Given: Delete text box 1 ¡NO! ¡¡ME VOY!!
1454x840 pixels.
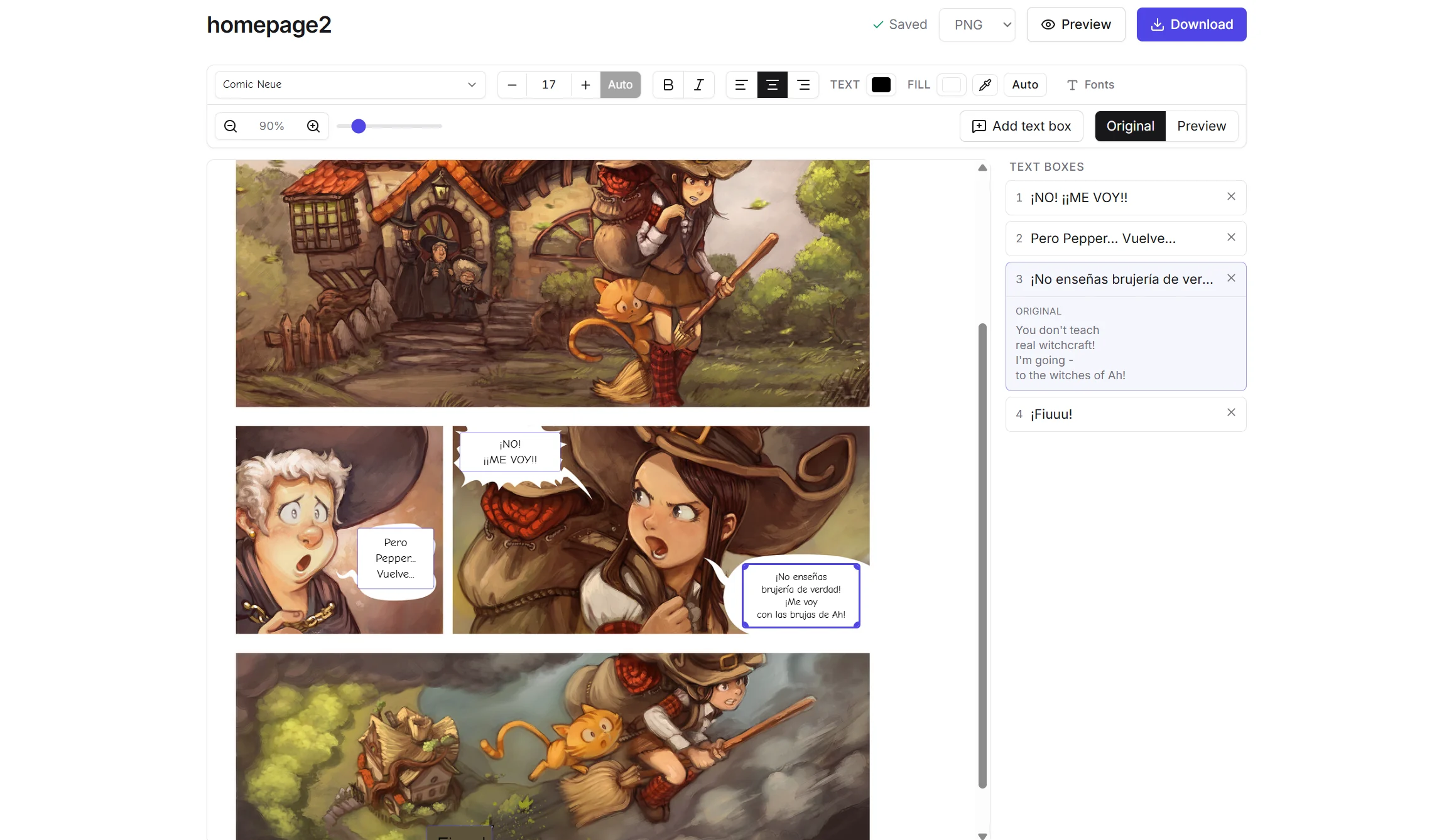Looking at the screenshot, I should tap(1231, 197).
